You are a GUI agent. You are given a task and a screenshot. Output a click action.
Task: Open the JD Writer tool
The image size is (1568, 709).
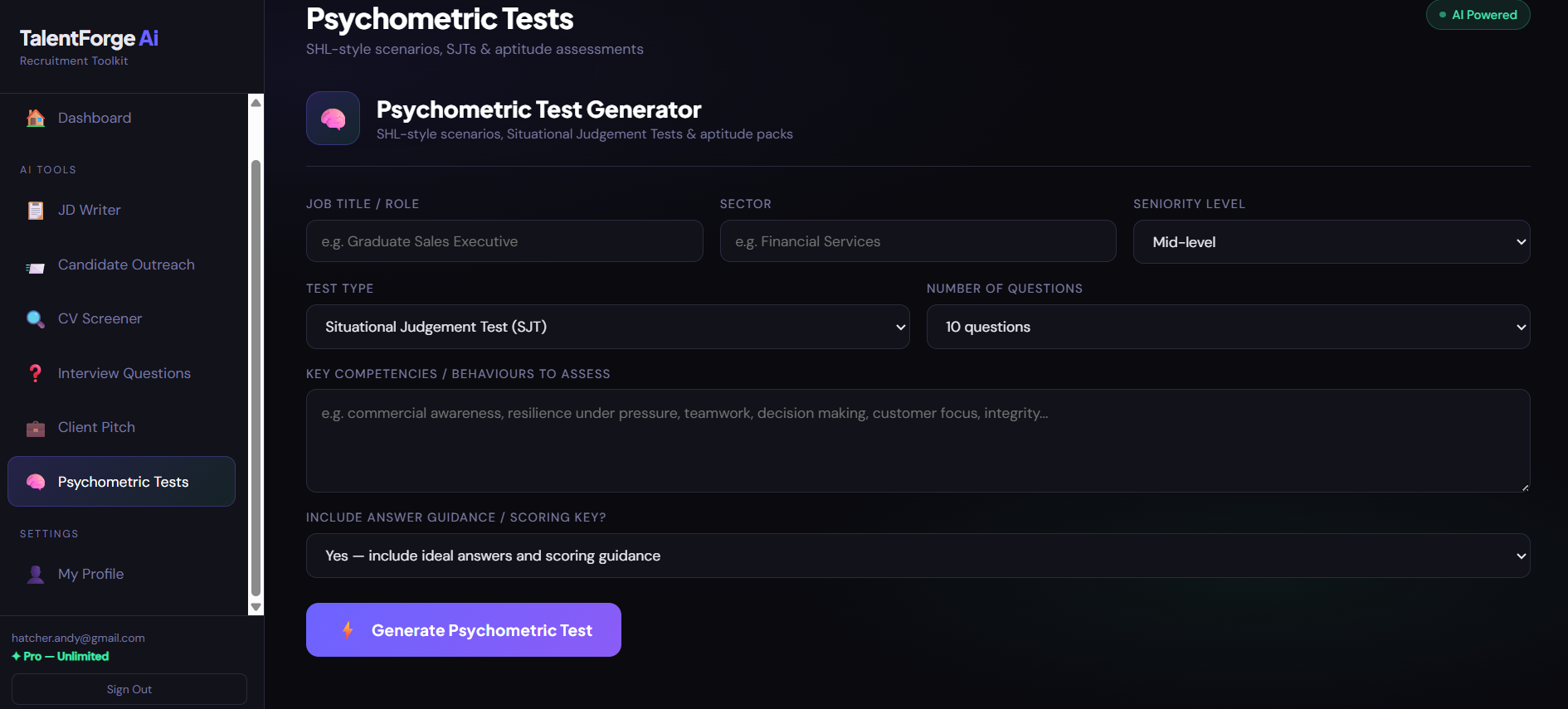click(121, 211)
